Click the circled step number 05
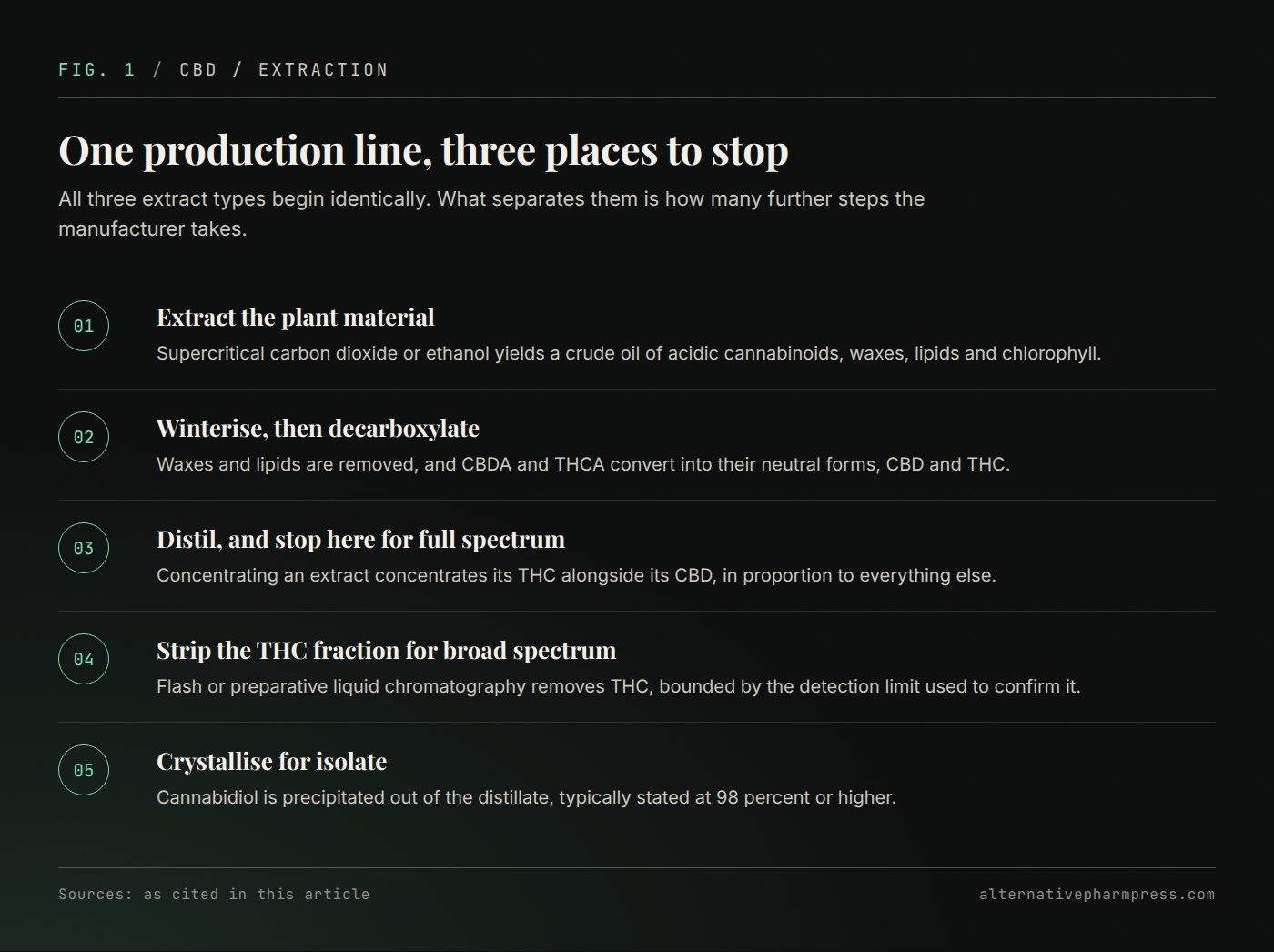The height and width of the screenshot is (952, 1274). tap(84, 770)
